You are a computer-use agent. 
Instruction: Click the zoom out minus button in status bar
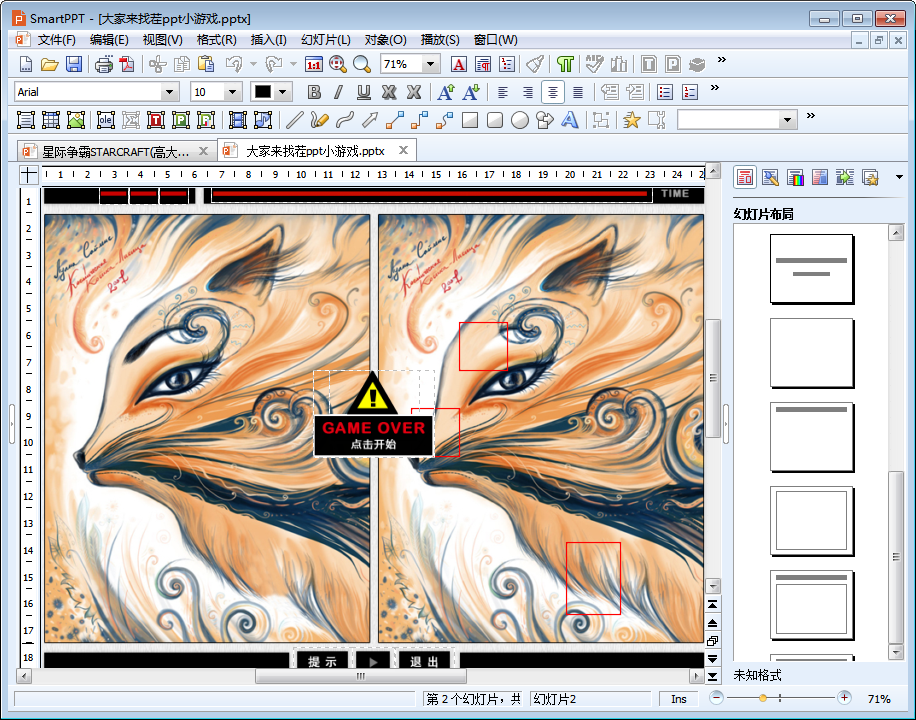pos(717,697)
